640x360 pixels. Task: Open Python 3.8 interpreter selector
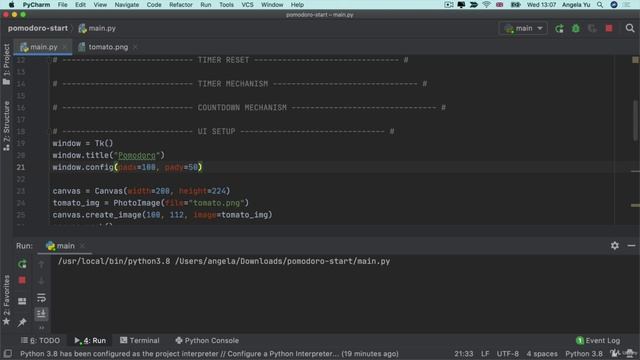(584, 353)
